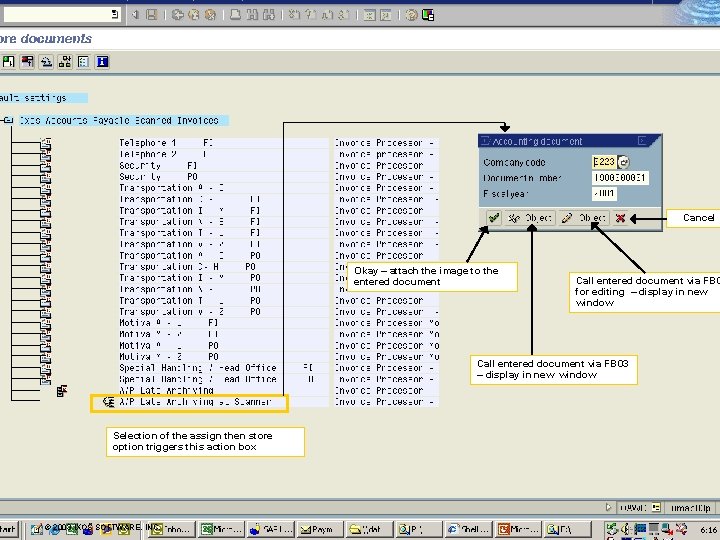This screenshot has width=720, height=540.
Task: Collapse the Accounts Payable Scanned Invoices node
Action: (8, 120)
